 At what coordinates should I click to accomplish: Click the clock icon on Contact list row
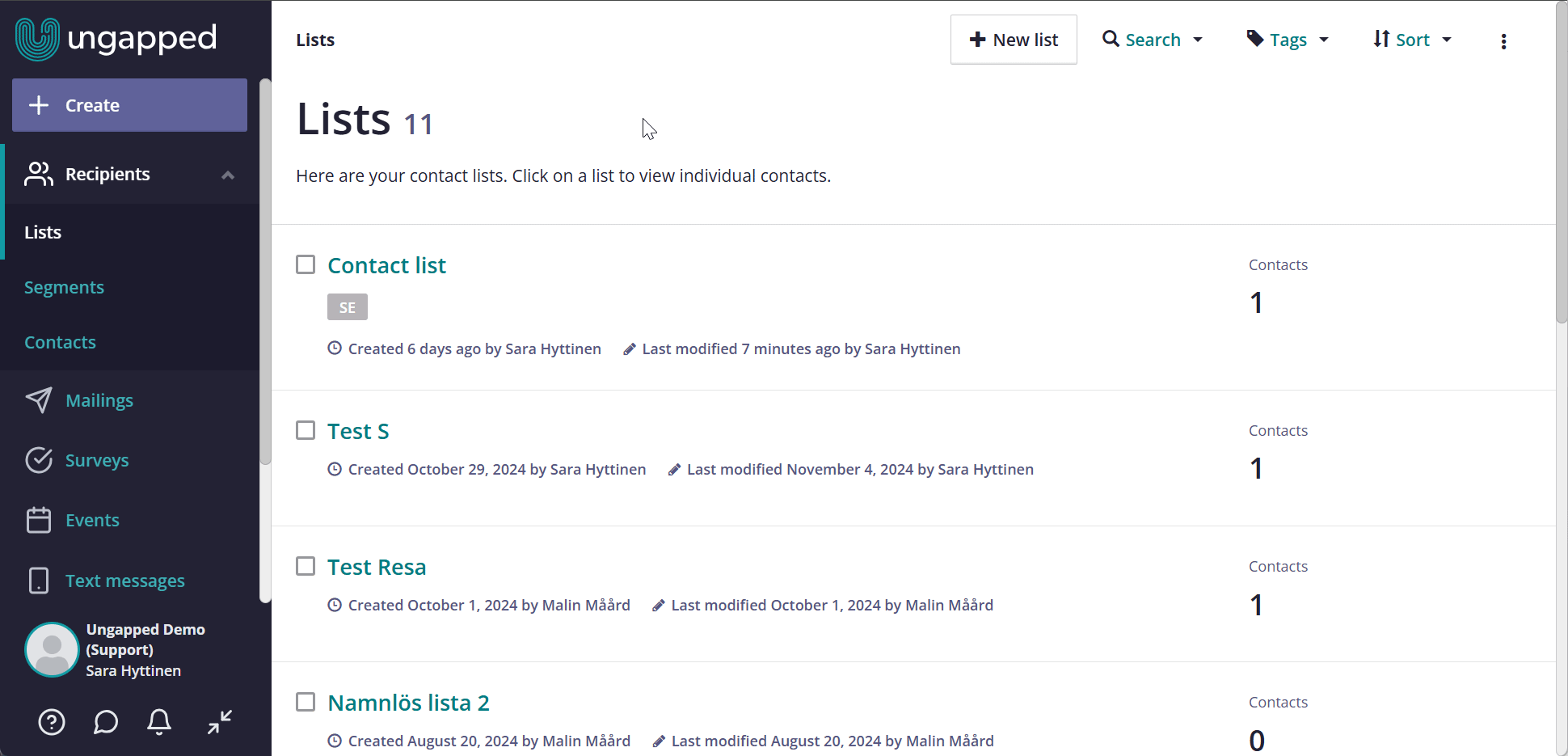click(x=335, y=348)
